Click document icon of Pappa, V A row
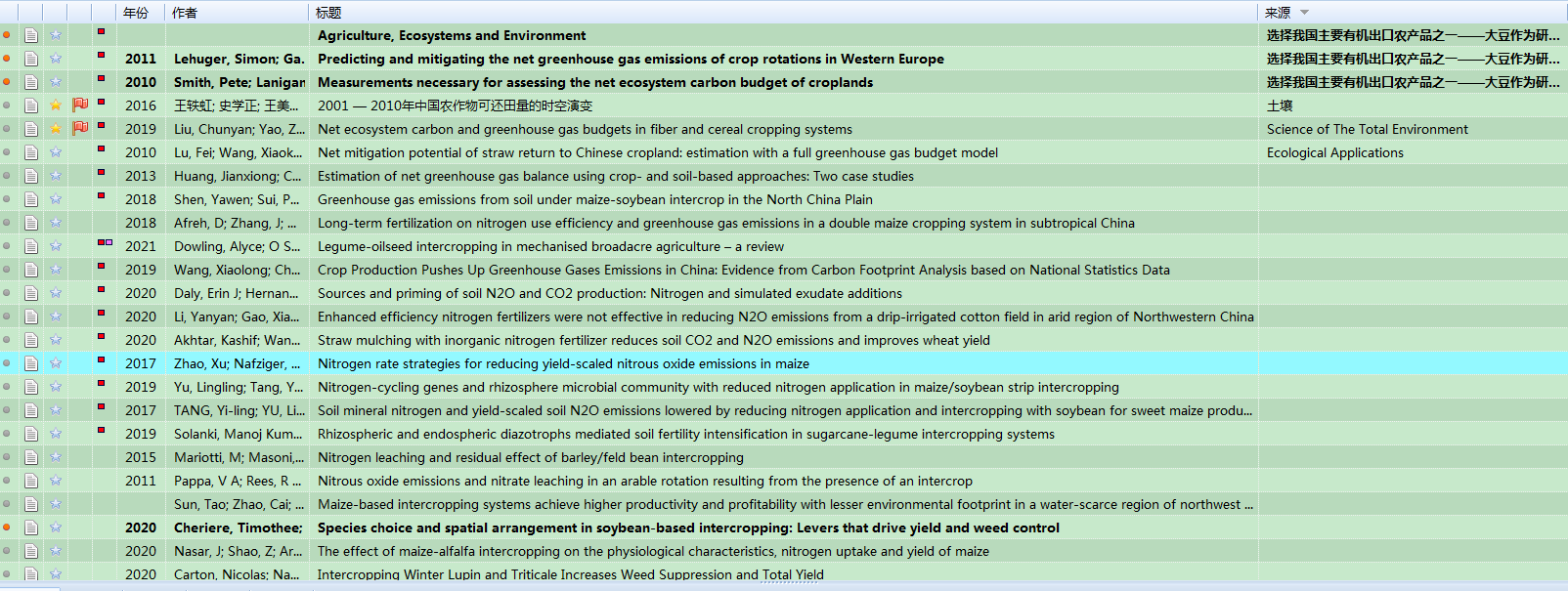This screenshot has height=591, width=1568. point(31,481)
